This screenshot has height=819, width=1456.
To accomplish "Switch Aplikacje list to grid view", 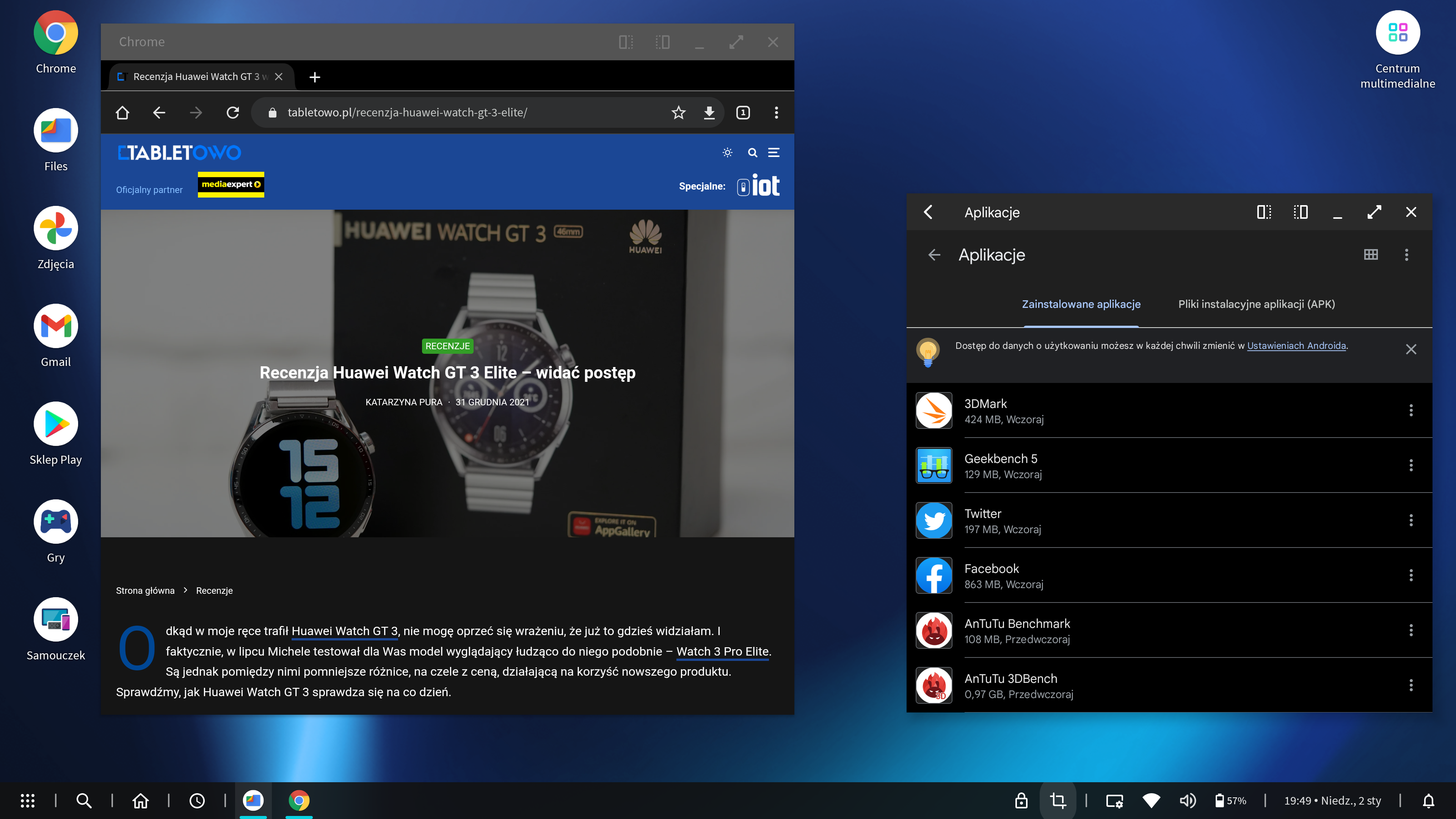I will coord(1371,254).
